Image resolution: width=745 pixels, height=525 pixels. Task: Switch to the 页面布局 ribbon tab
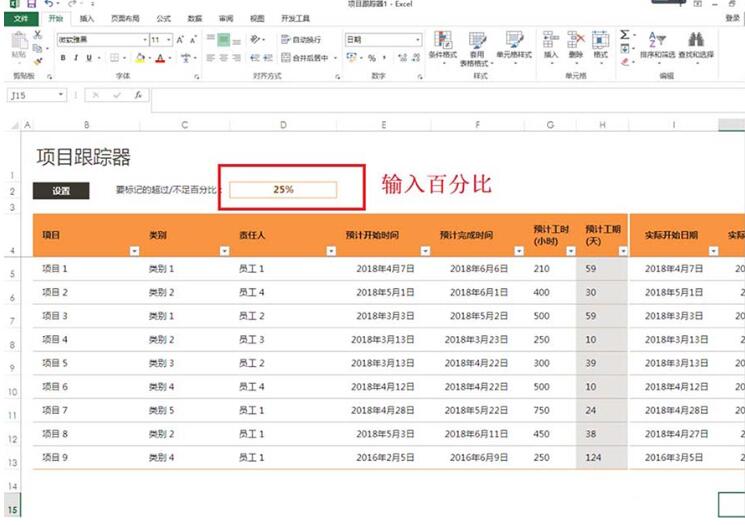(x=125, y=19)
